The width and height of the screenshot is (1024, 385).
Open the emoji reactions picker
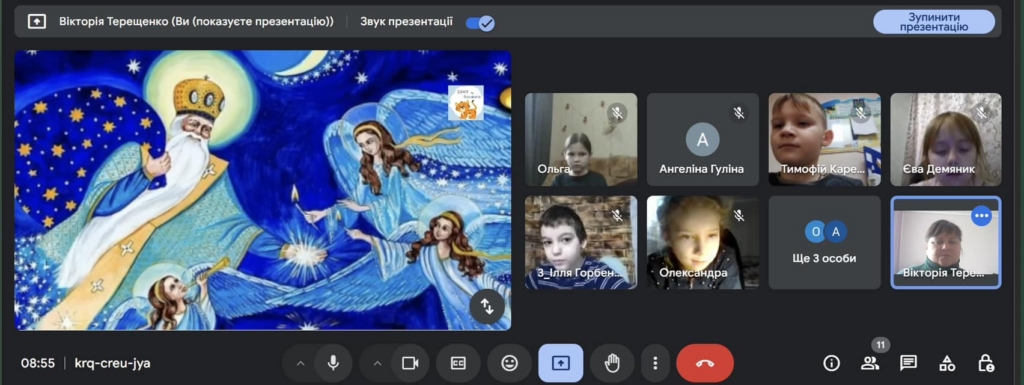[509, 363]
